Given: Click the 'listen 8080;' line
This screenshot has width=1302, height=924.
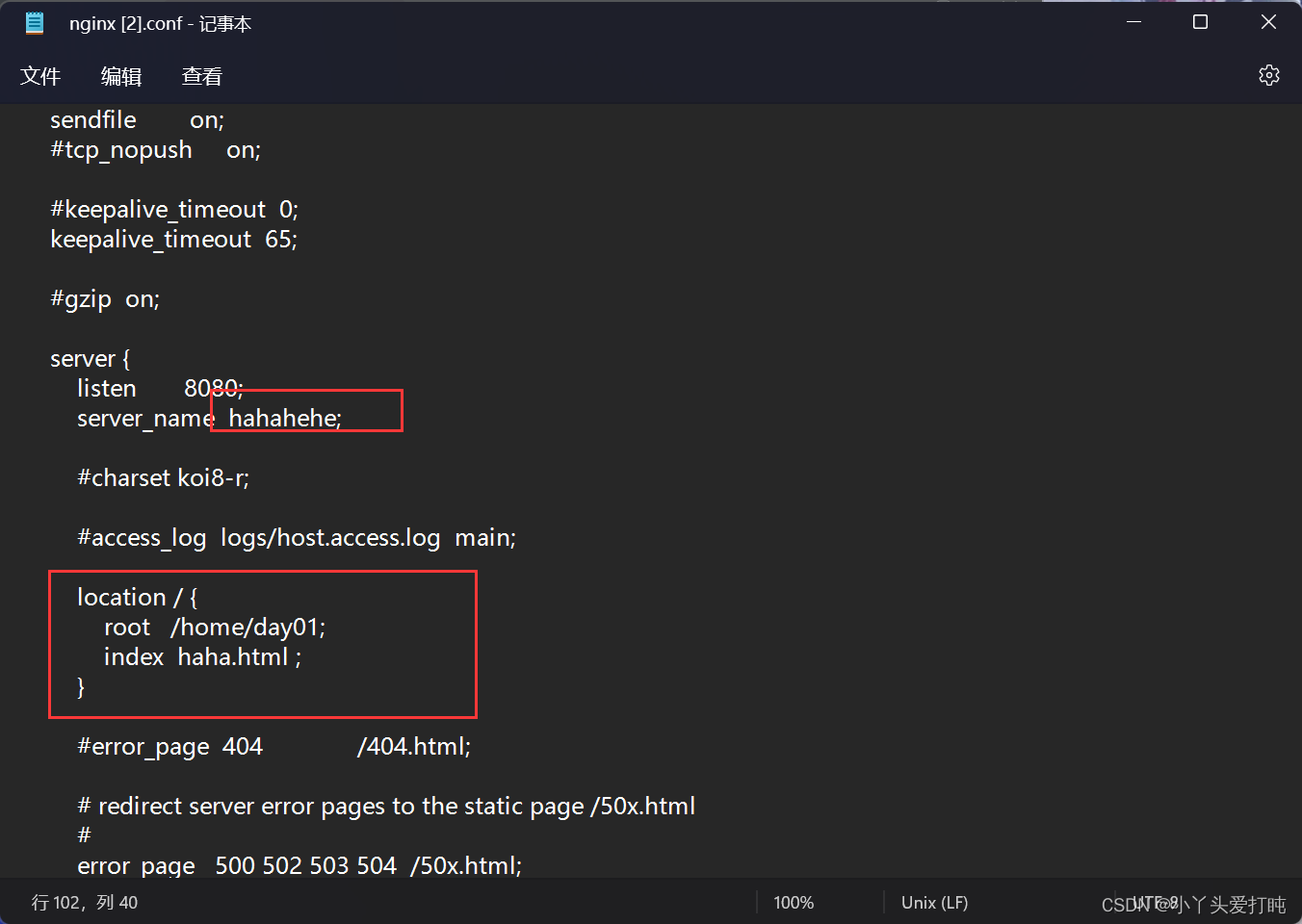Looking at the screenshot, I should click(x=160, y=389).
